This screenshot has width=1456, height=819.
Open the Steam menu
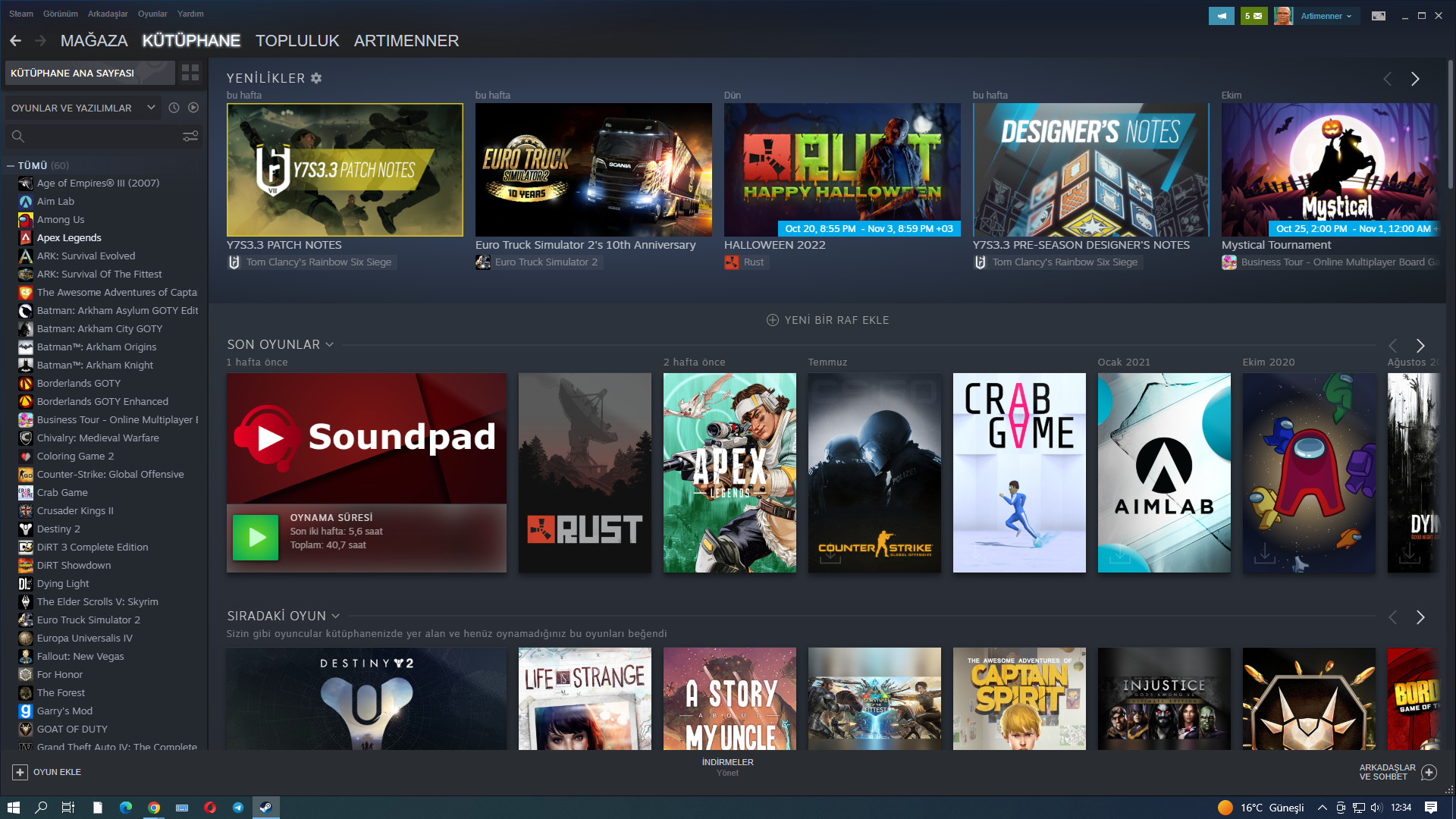(x=21, y=14)
